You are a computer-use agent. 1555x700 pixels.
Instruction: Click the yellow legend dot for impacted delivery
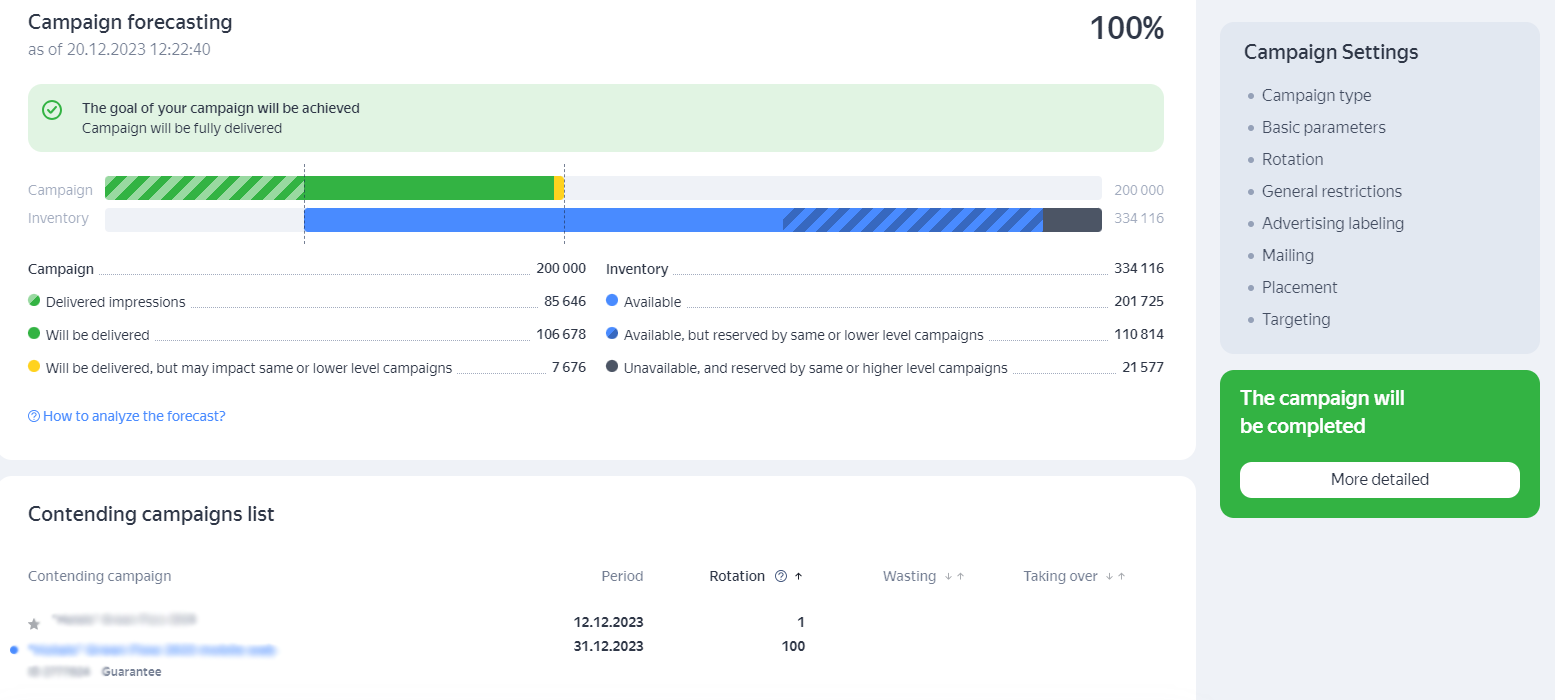click(x=34, y=367)
